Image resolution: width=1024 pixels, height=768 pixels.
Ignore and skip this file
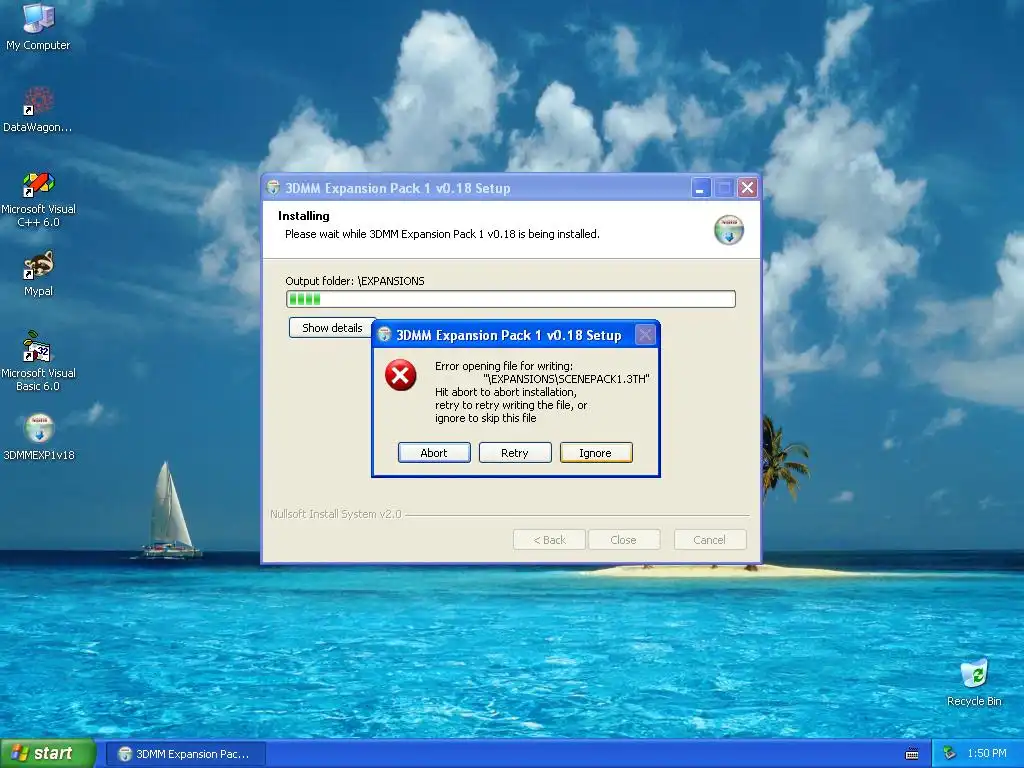coord(596,453)
